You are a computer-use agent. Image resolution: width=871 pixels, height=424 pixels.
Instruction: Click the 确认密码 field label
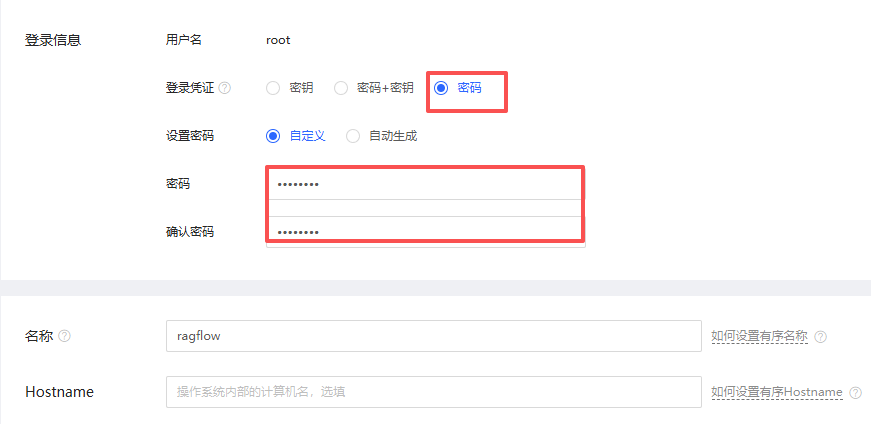click(190, 232)
